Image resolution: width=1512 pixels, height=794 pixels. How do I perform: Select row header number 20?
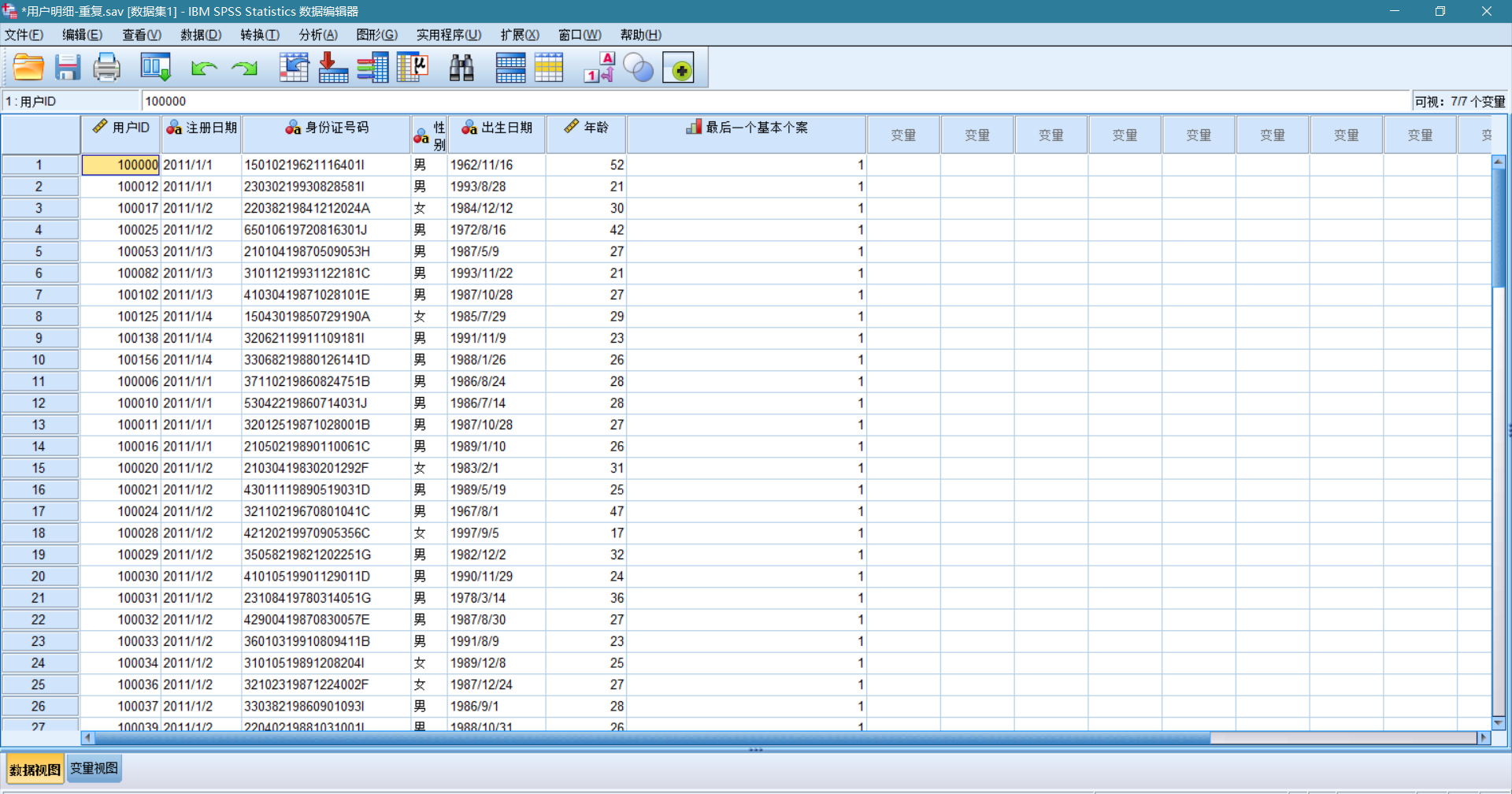(x=39, y=576)
